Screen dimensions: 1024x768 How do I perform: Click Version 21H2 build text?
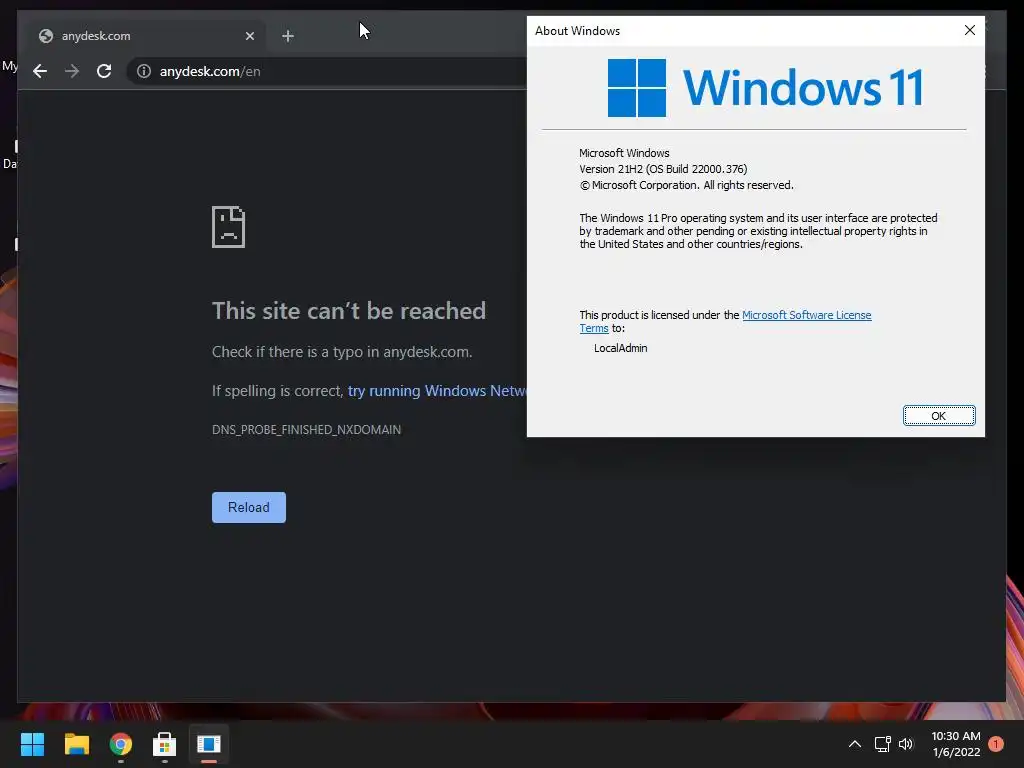click(x=663, y=169)
